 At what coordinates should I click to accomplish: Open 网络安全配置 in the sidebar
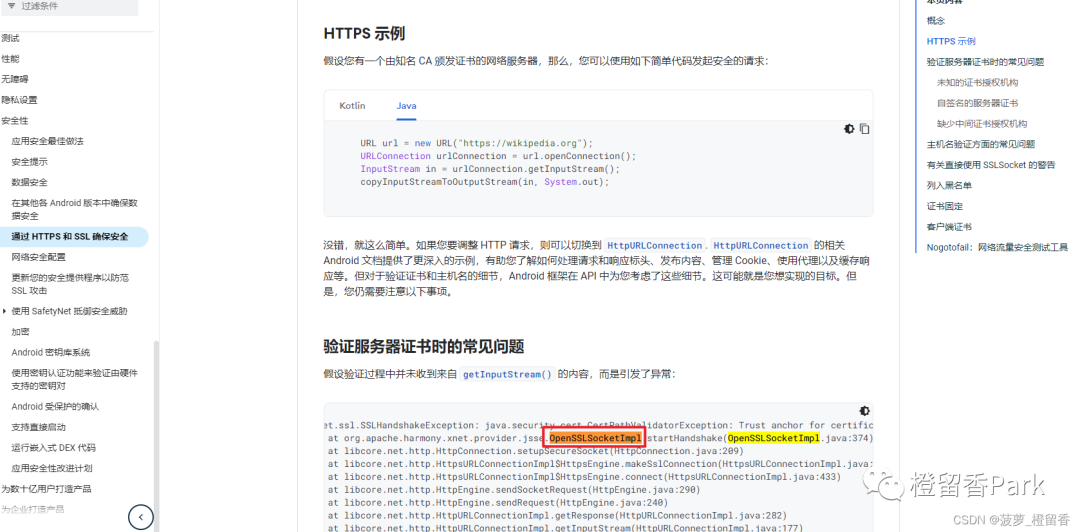pyautogui.click(x=38, y=257)
